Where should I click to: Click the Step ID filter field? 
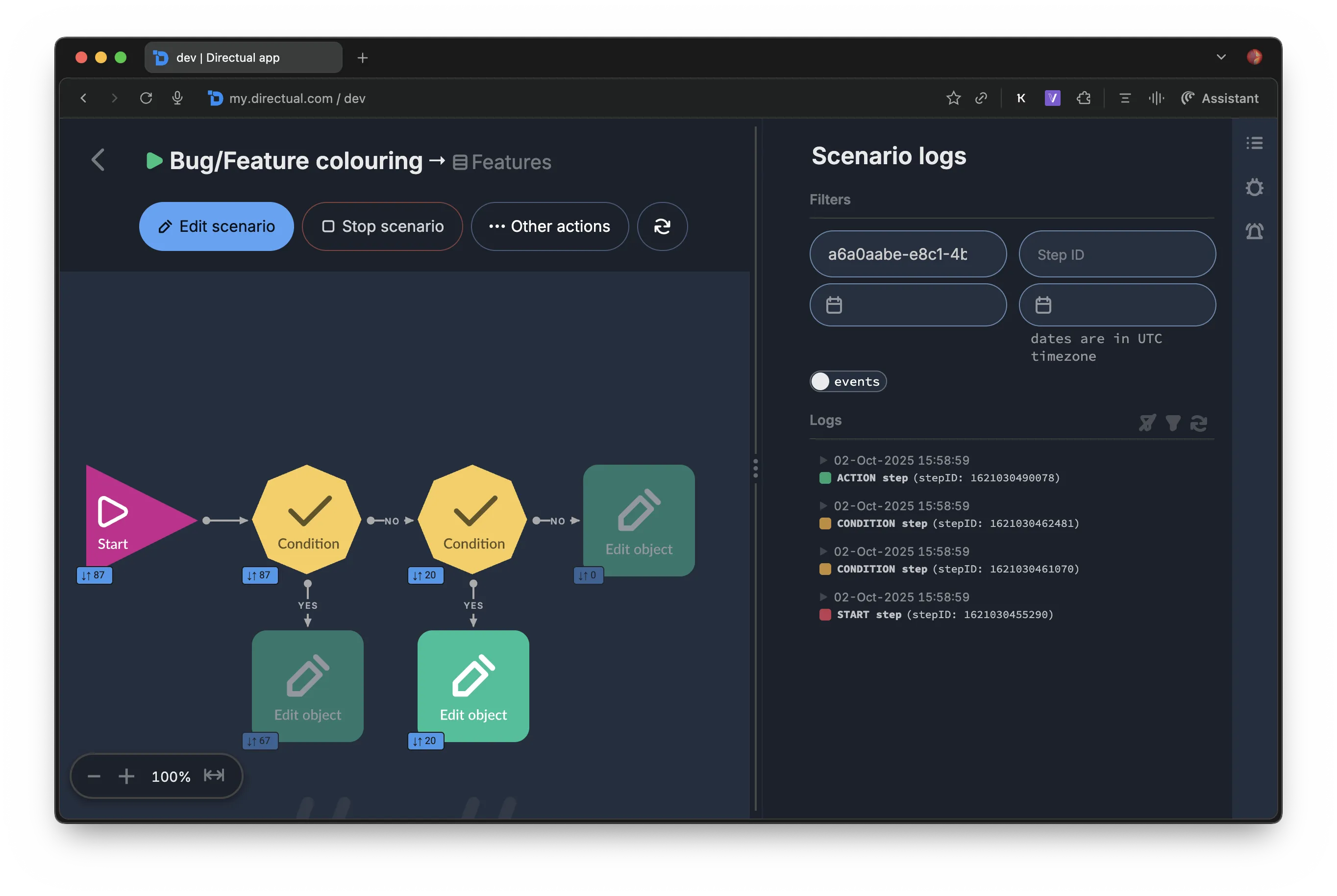1116,254
